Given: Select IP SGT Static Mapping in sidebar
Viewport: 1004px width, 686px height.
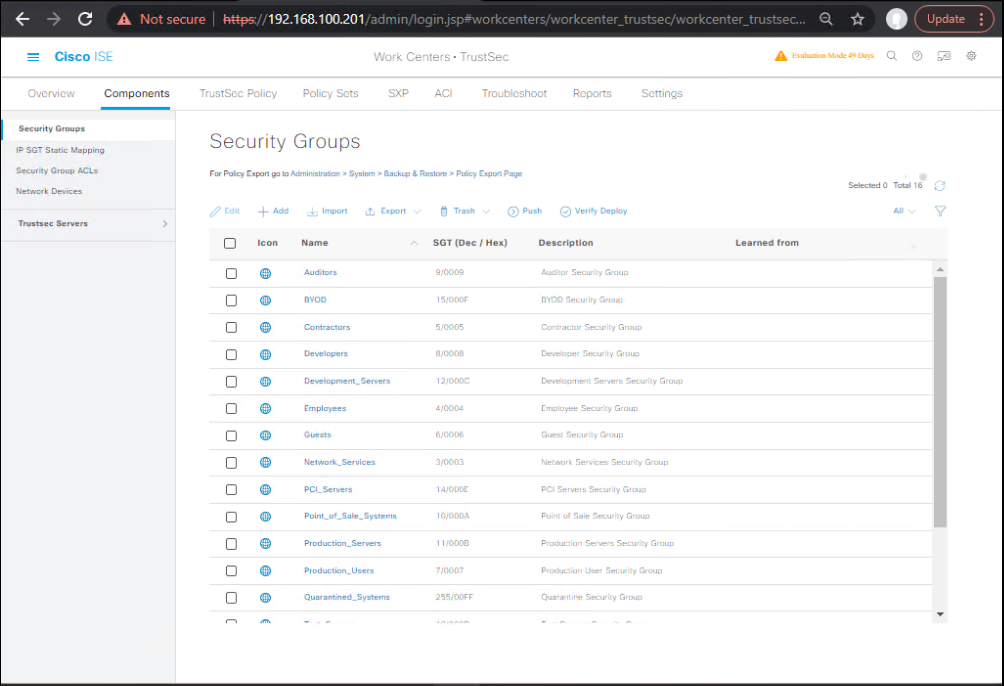Looking at the screenshot, I should [x=60, y=151].
